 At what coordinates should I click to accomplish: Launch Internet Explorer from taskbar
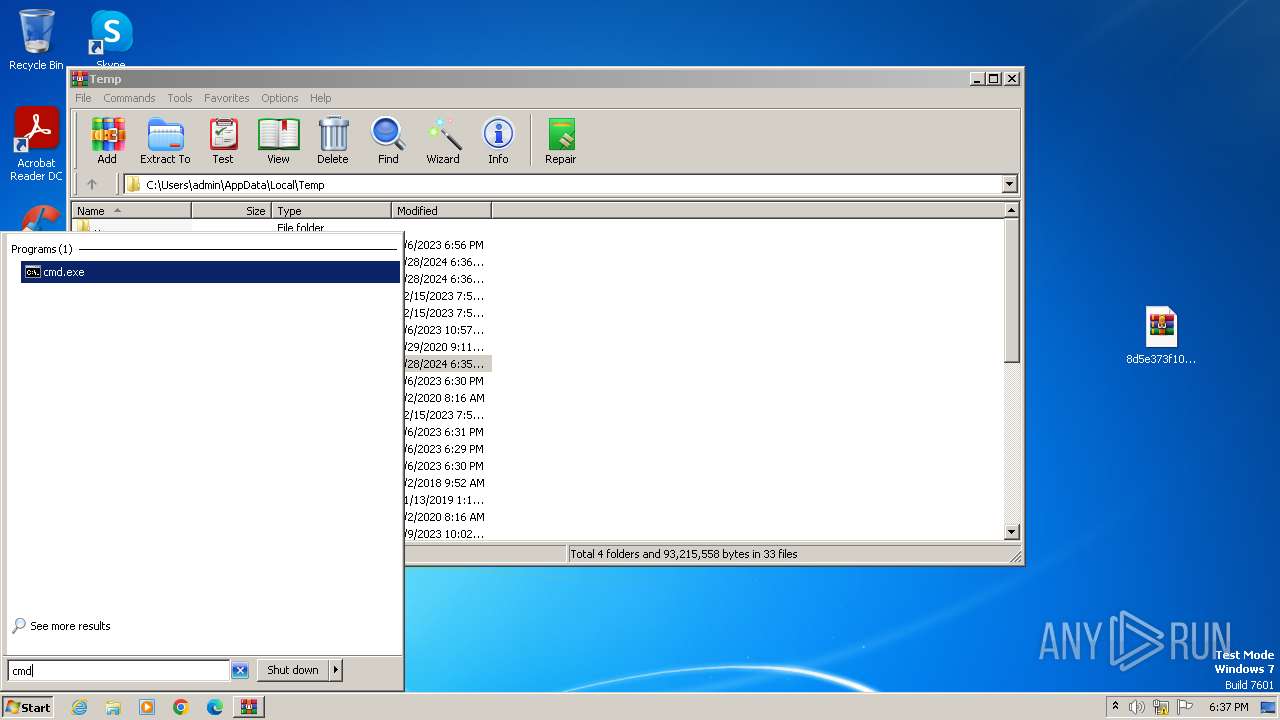(79, 707)
